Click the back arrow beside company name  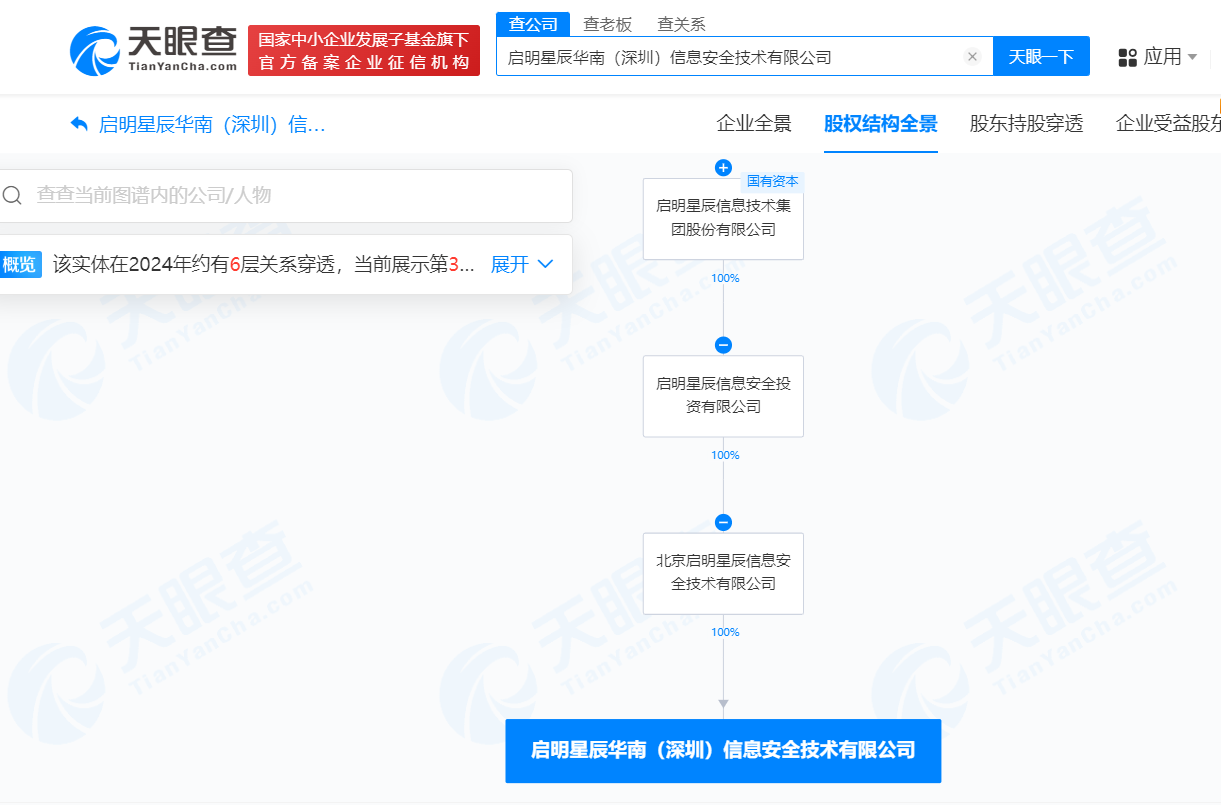click(x=80, y=124)
